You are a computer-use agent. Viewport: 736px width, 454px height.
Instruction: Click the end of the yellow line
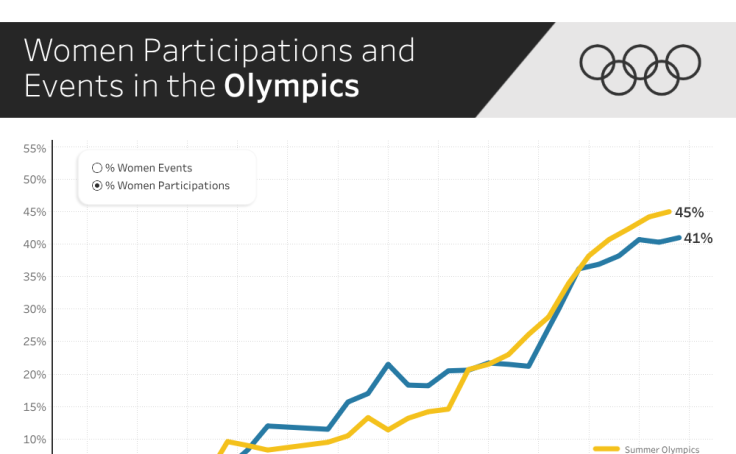pyautogui.click(x=669, y=211)
